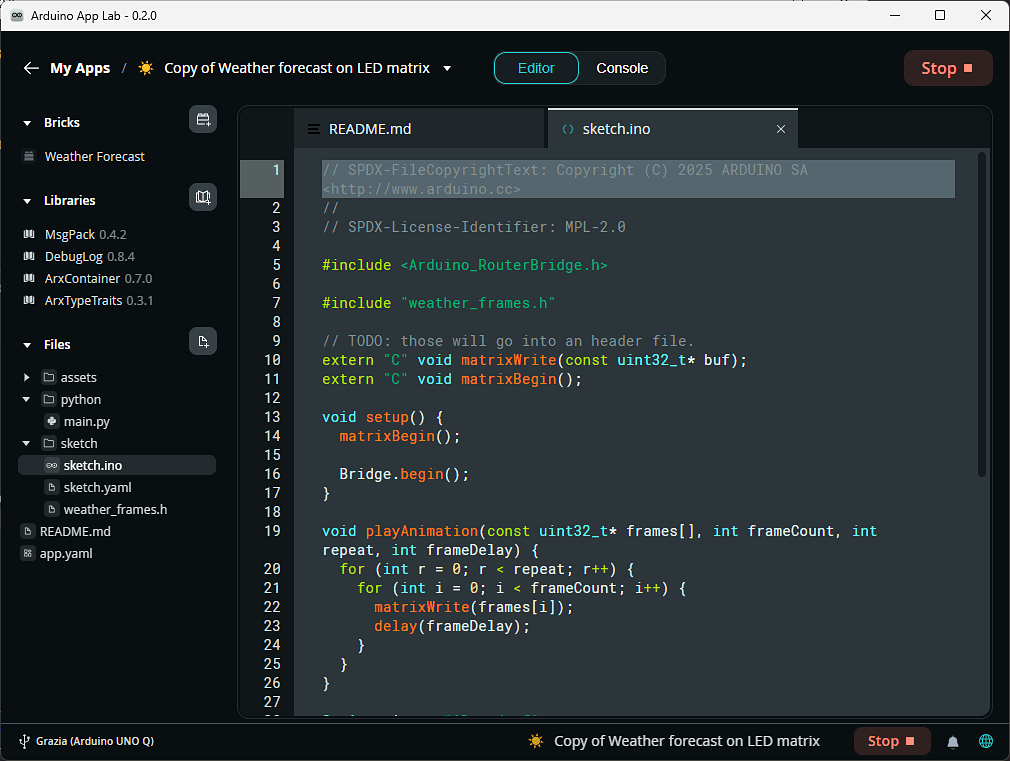This screenshot has height=761, width=1010.
Task: Click the sun emoji app icon in header
Action: click(x=146, y=68)
